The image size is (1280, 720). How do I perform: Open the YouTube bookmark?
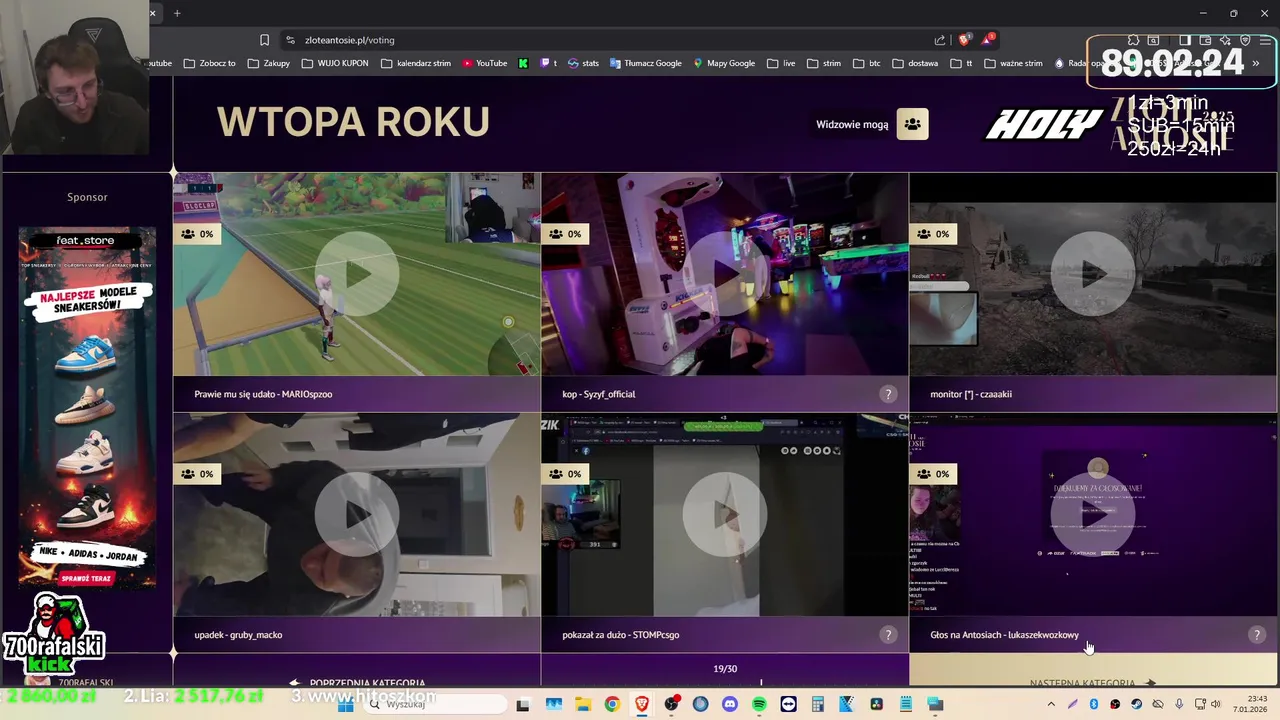point(484,63)
